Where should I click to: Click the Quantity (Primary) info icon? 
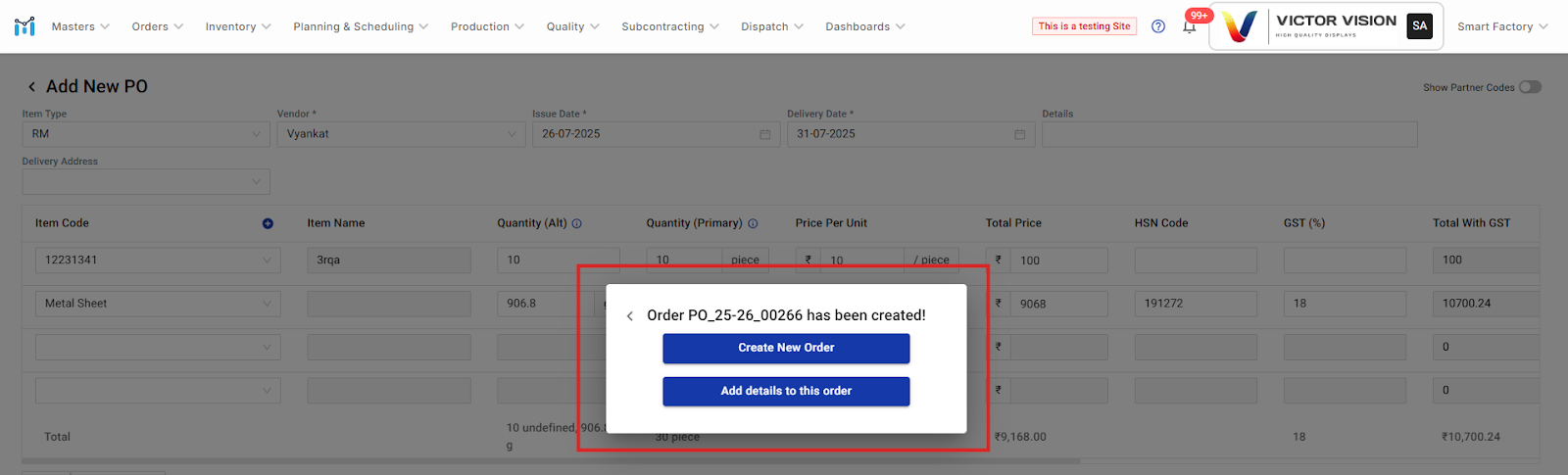753,223
